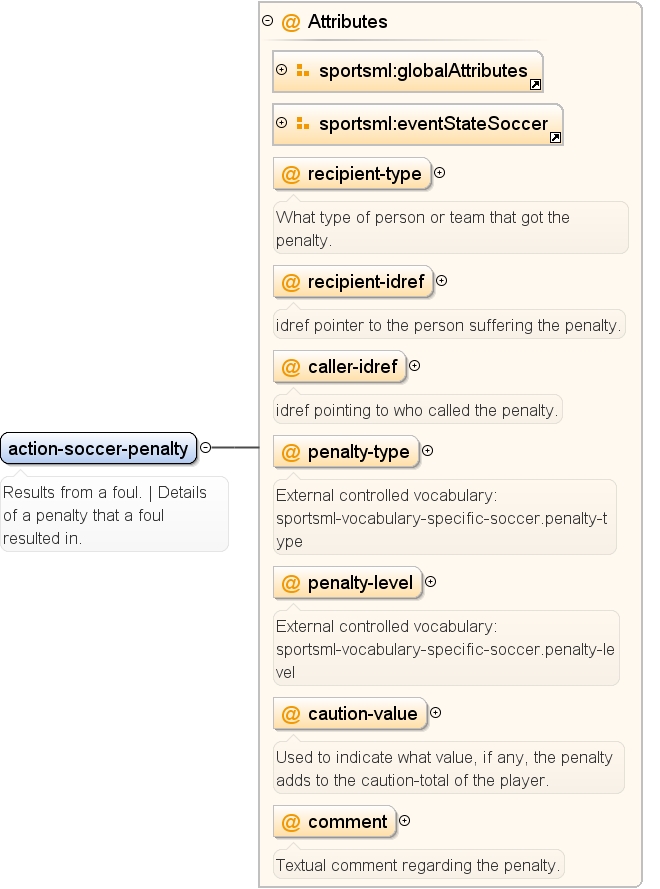Screen dimensions: 660x889
Task: Click the @ icon of comment
Action: tap(291, 822)
